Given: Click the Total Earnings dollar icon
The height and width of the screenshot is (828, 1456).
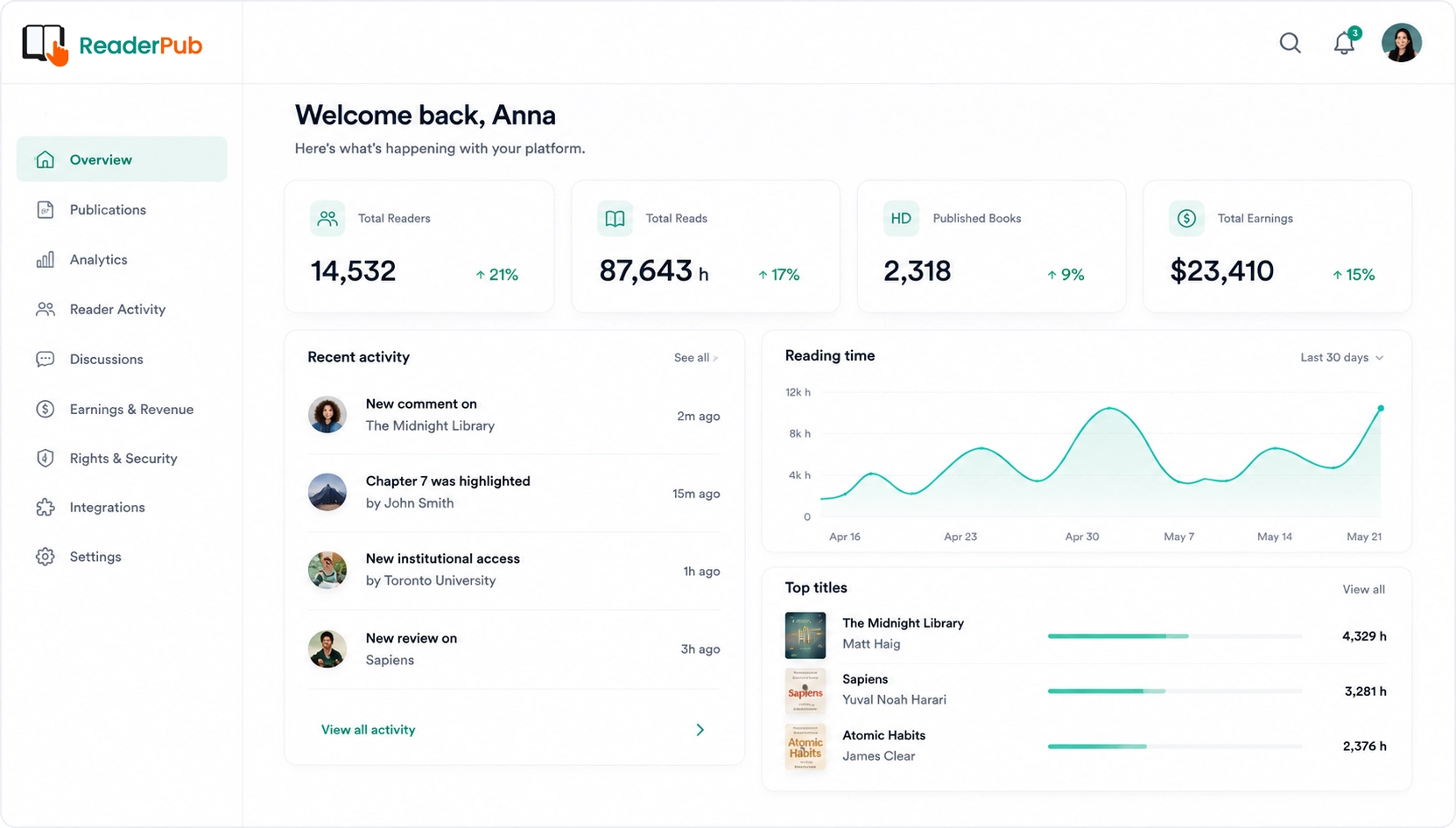Looking at the screenshot, I should tap(1186, 219).
